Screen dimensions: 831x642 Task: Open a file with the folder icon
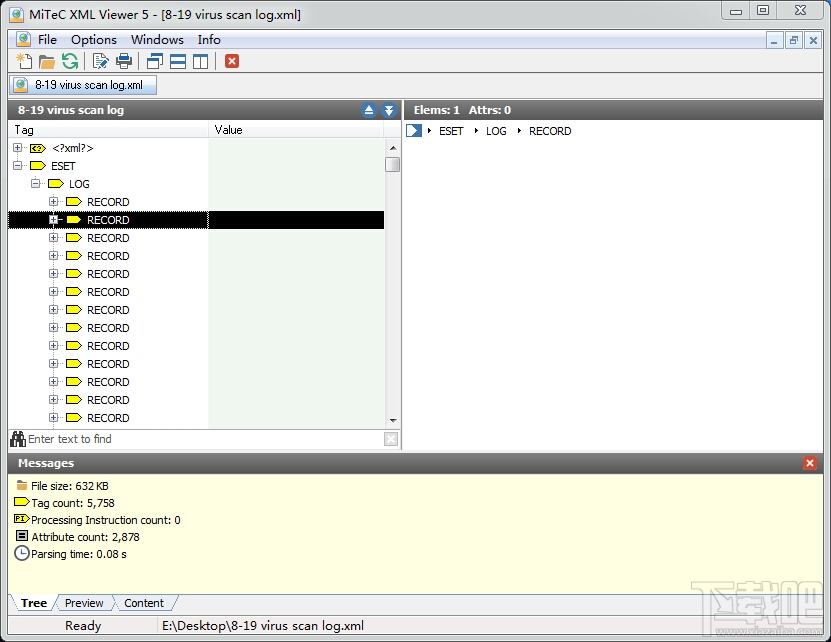pos(47,61)
